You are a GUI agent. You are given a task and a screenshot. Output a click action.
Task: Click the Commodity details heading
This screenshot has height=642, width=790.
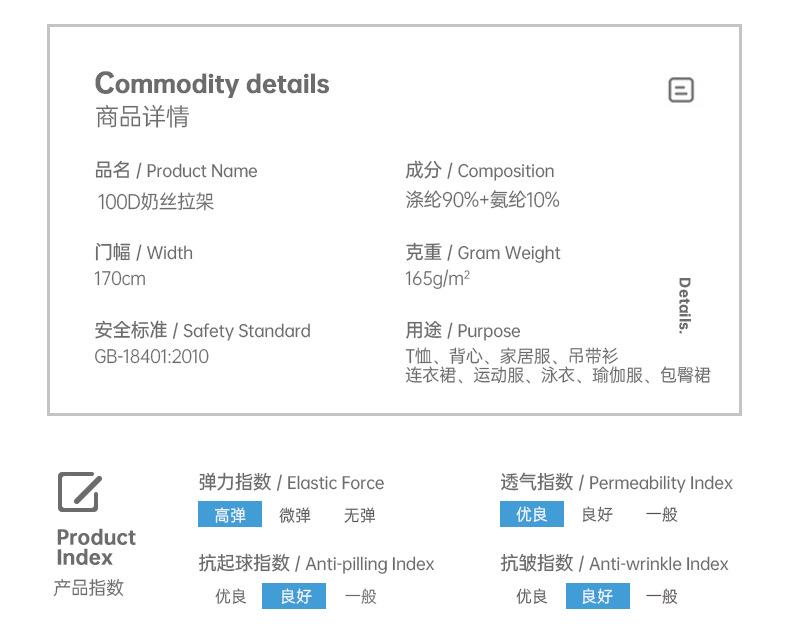pyautogui.click(x=212, y=84)
